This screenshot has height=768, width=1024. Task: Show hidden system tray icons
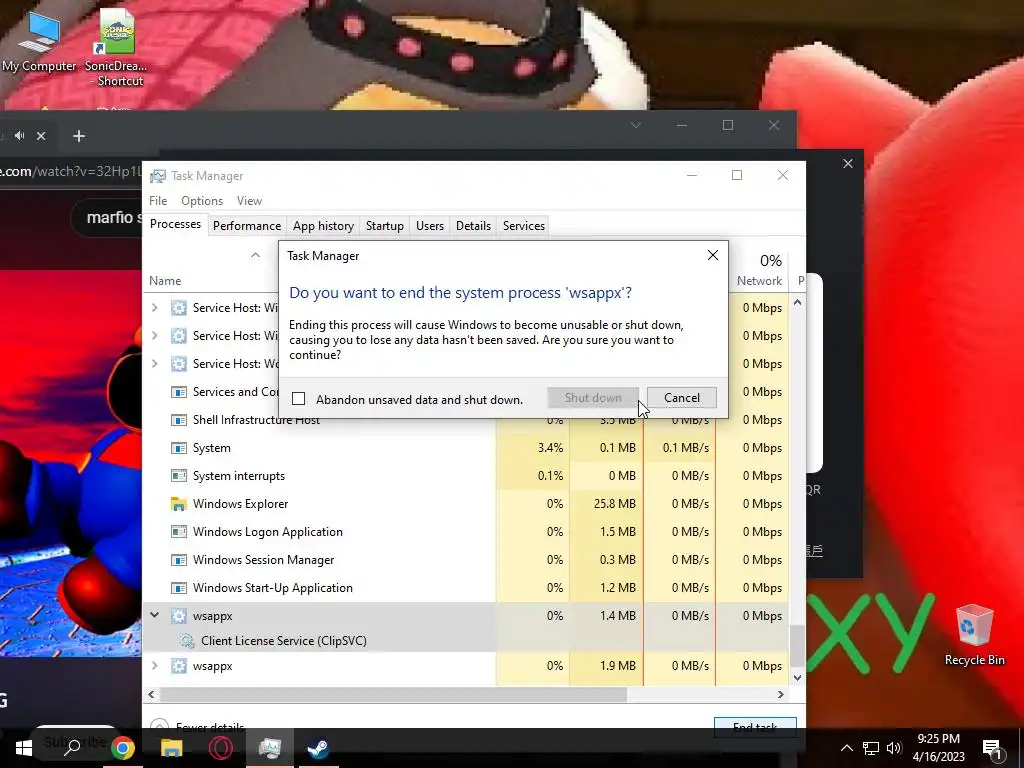pos(846,748)
